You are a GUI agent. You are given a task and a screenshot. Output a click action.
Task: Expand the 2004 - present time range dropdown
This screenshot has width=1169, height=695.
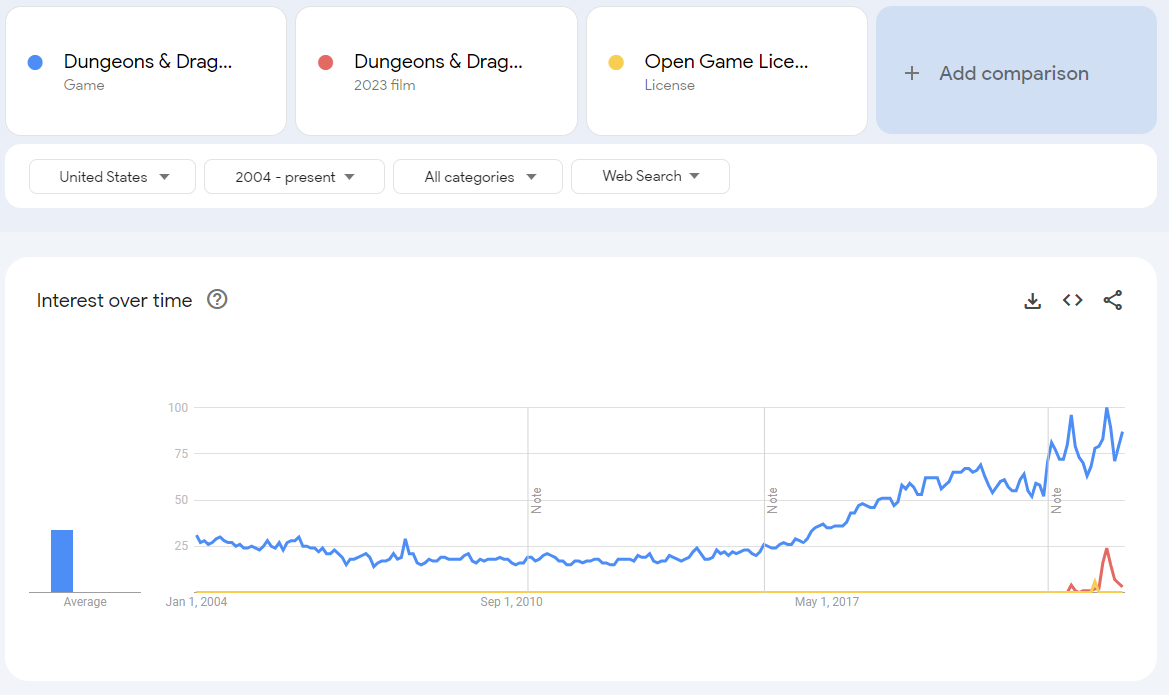tap(294, 177)
